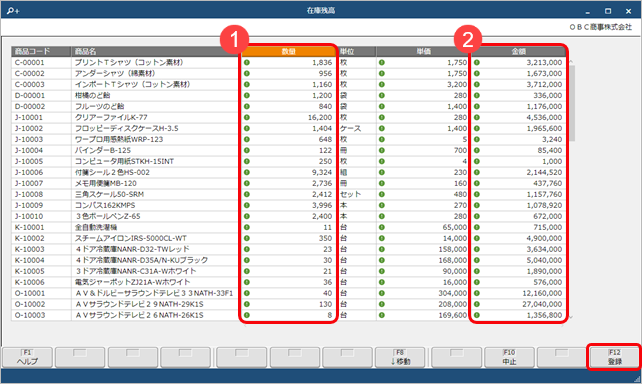
Task: Click green amount icon for K-10003 row
Action: point(477,249)
